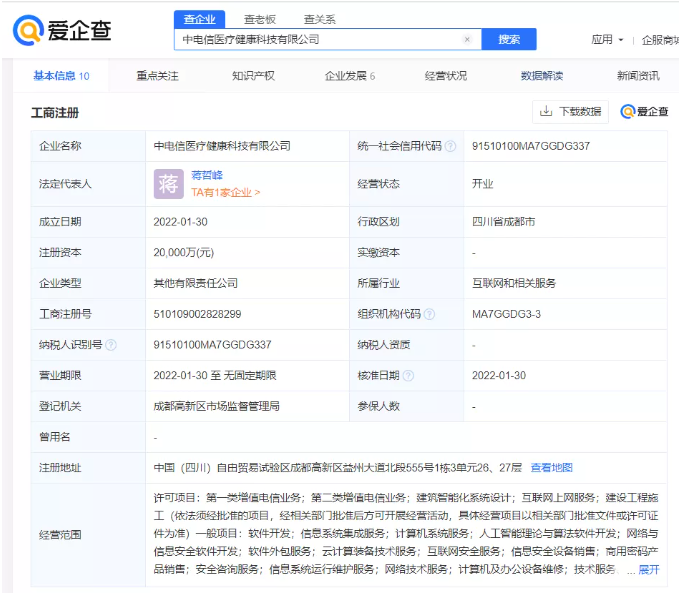Click the 工商注册号 value 510109002828299

coord(197,314)
